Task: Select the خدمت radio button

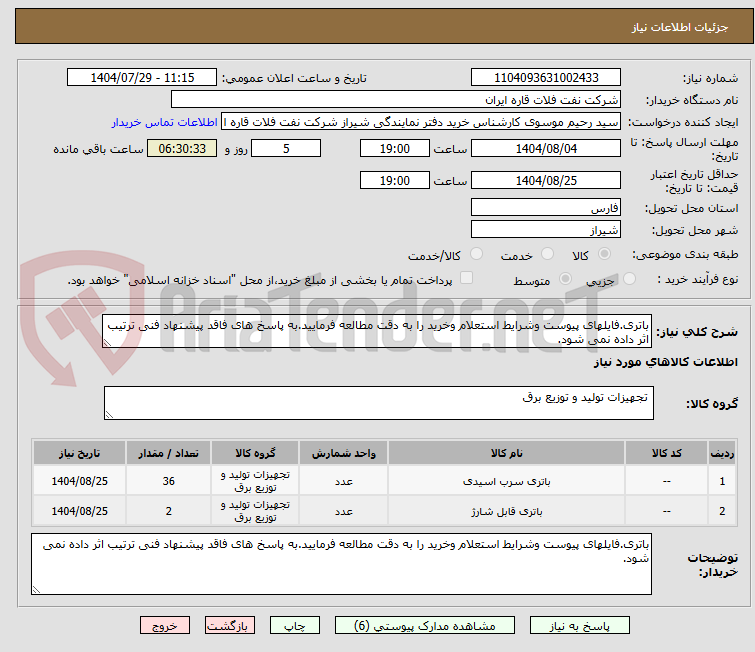Action: tap(547, 254)
